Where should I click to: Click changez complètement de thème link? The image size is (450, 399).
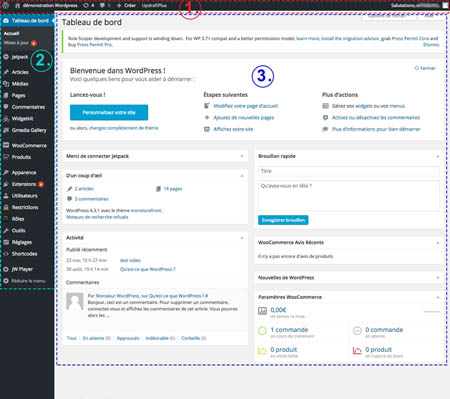124,128
